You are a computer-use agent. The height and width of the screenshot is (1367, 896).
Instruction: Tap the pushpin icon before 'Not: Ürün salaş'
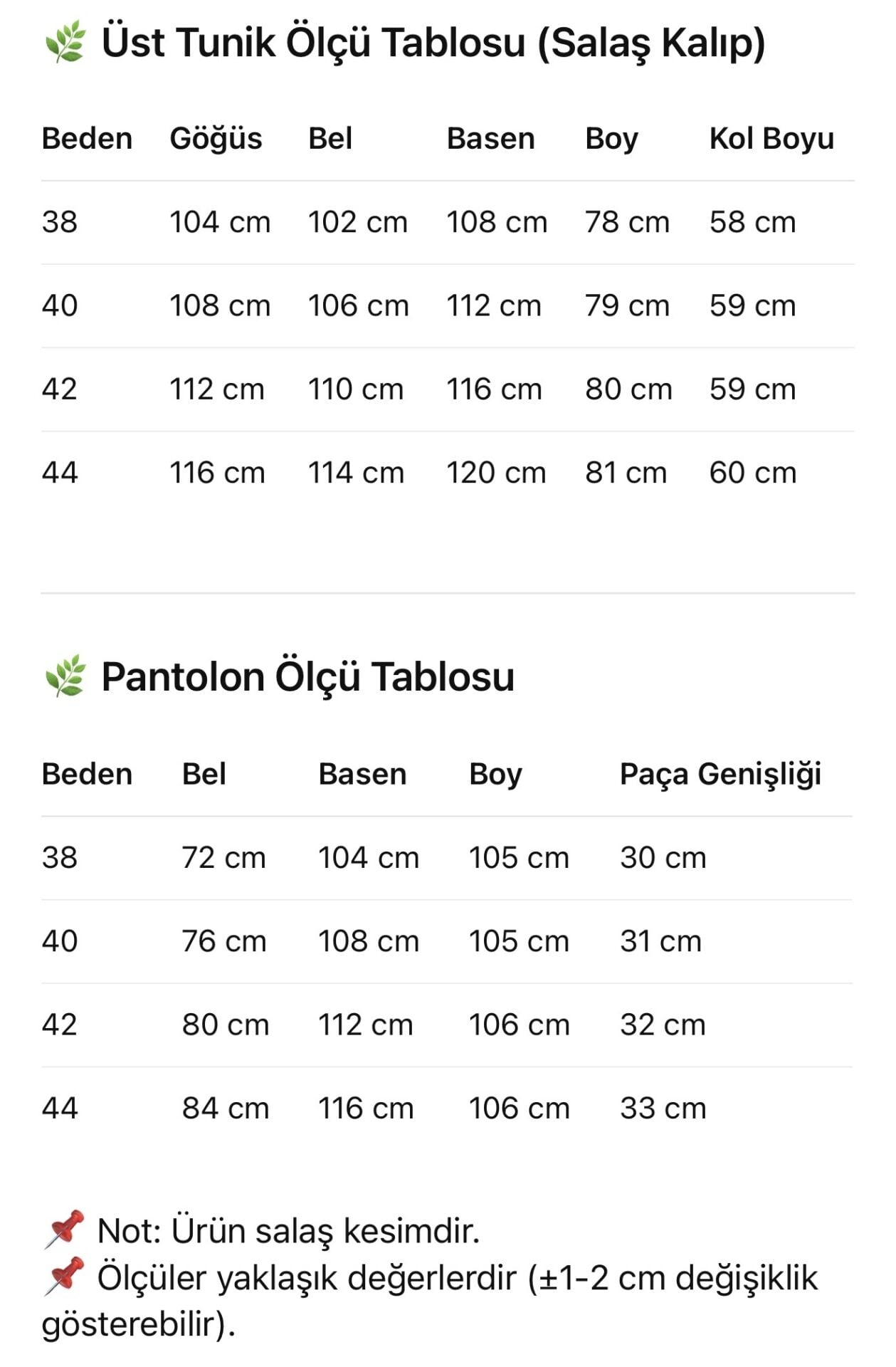click(64, 1229)
